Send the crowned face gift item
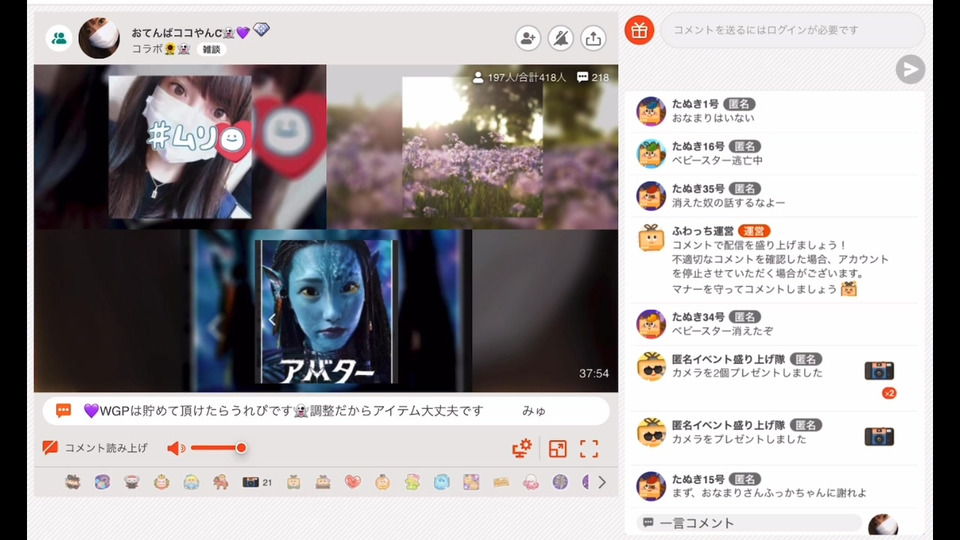The image size is (960, 540). 161,482
